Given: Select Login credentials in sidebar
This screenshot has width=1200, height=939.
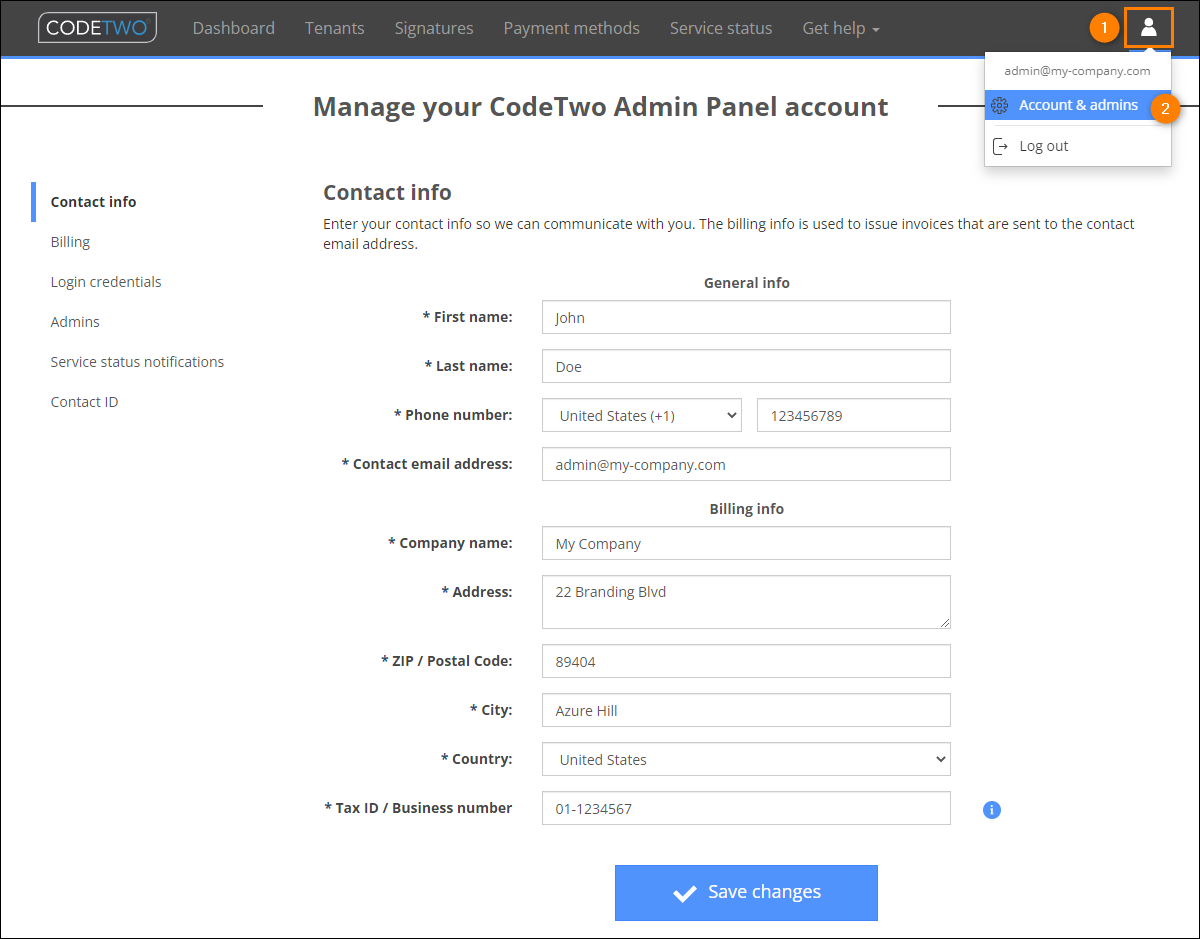Looking at the screenshot, I should 105,281.
